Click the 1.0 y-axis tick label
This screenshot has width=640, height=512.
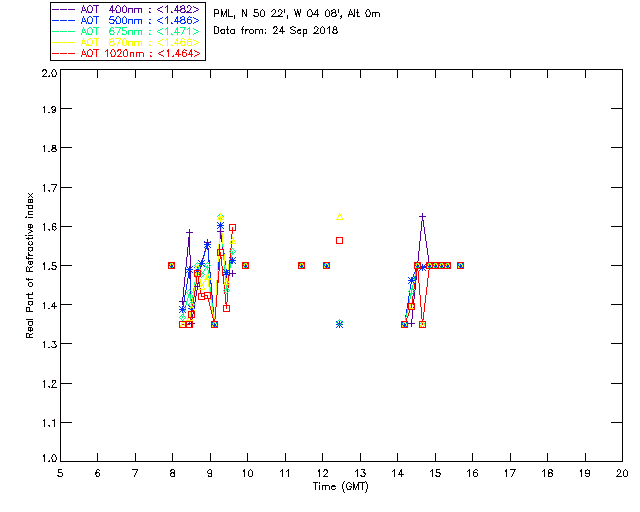coord(49,458)
